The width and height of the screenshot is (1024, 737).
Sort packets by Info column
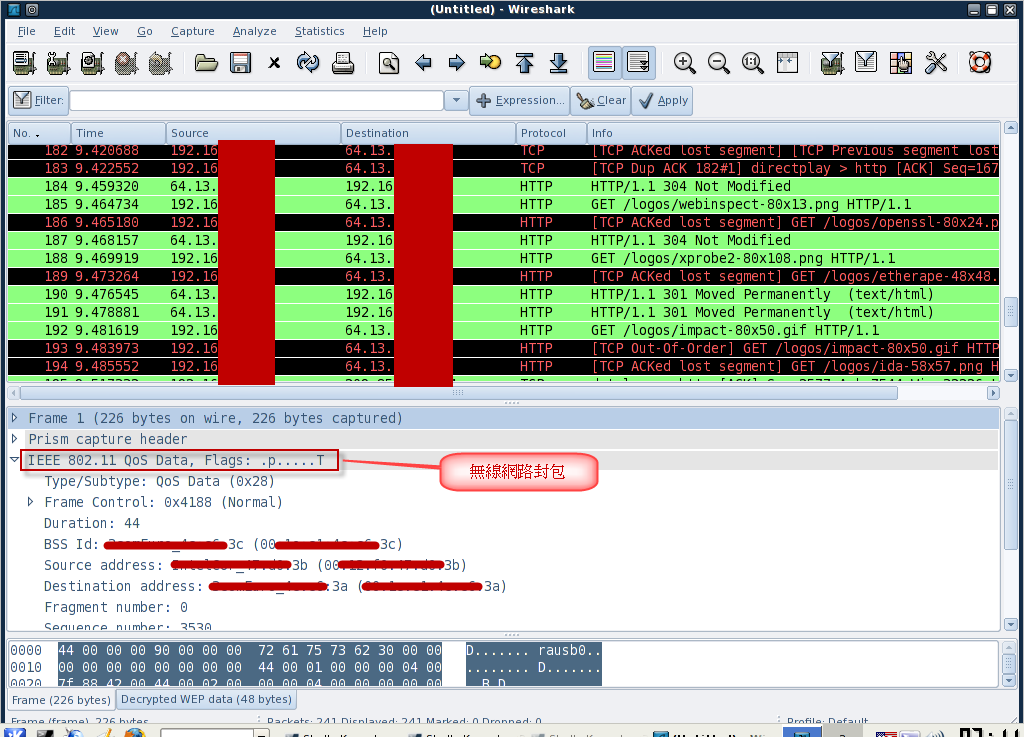pos(793,133)
